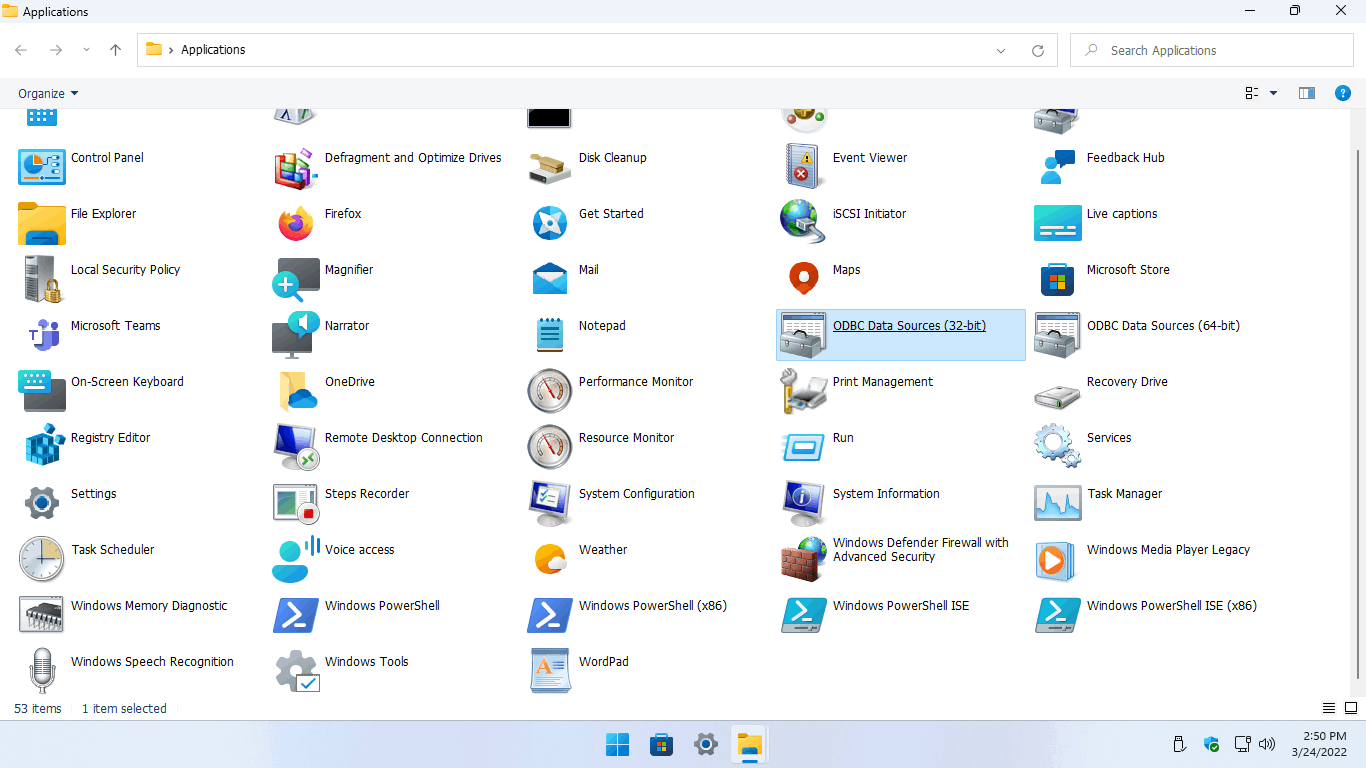Click the System Information icon
The width and height of the screenshot is (1366, 768).
804,503
